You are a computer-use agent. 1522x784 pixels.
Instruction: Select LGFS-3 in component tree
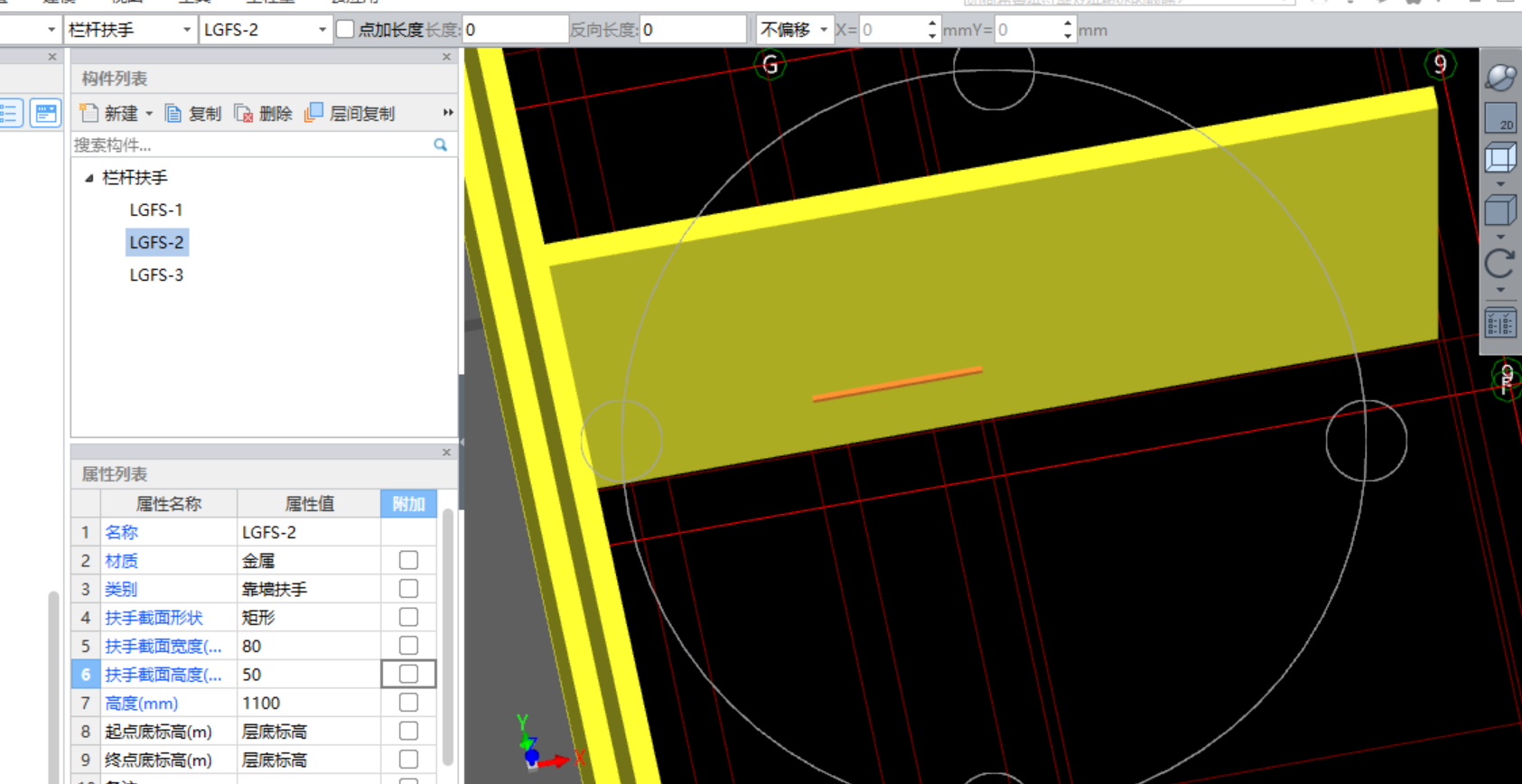click(x=156, y=275)
